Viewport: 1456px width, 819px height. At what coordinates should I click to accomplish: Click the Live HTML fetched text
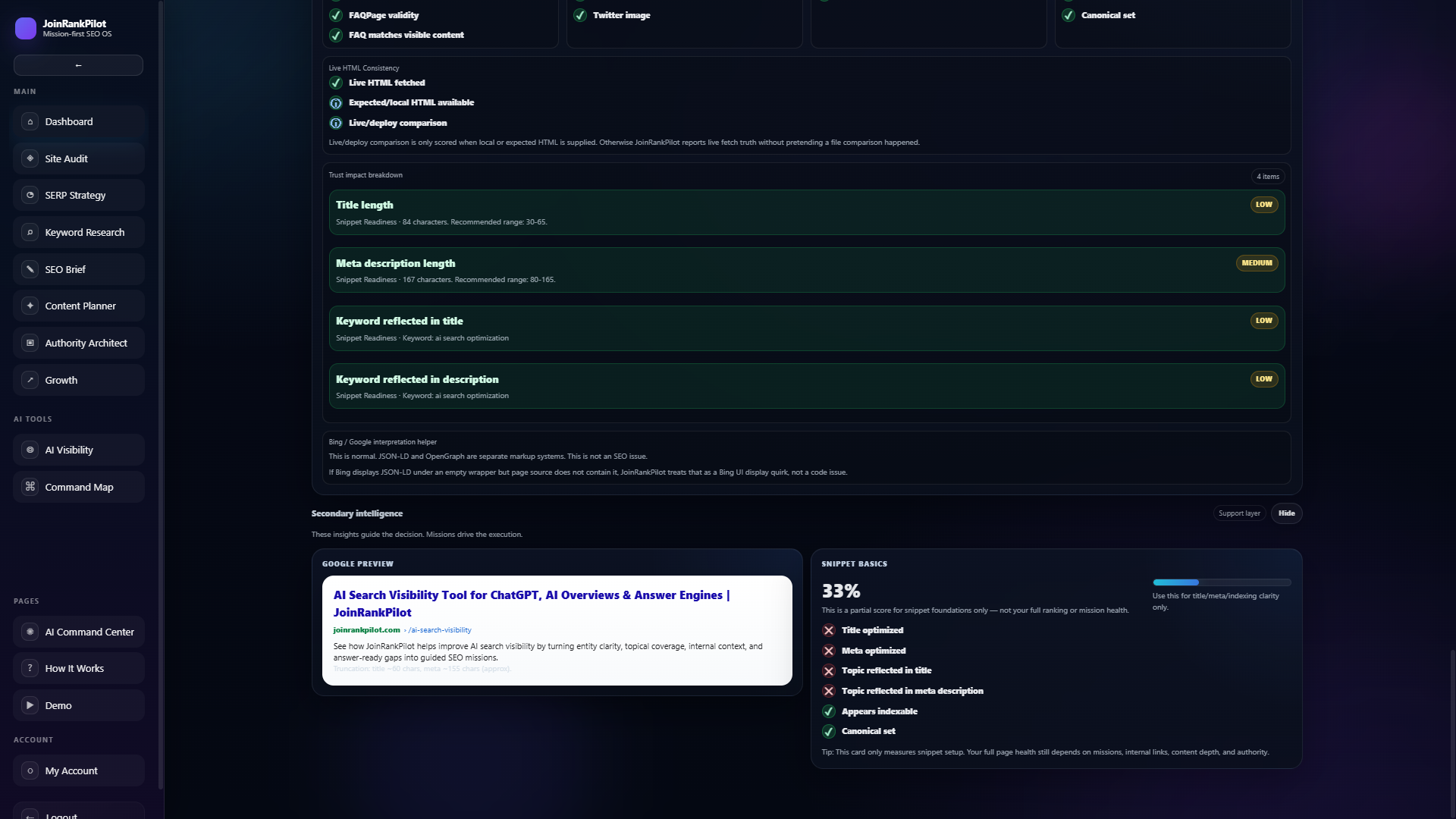pos(387,83)
